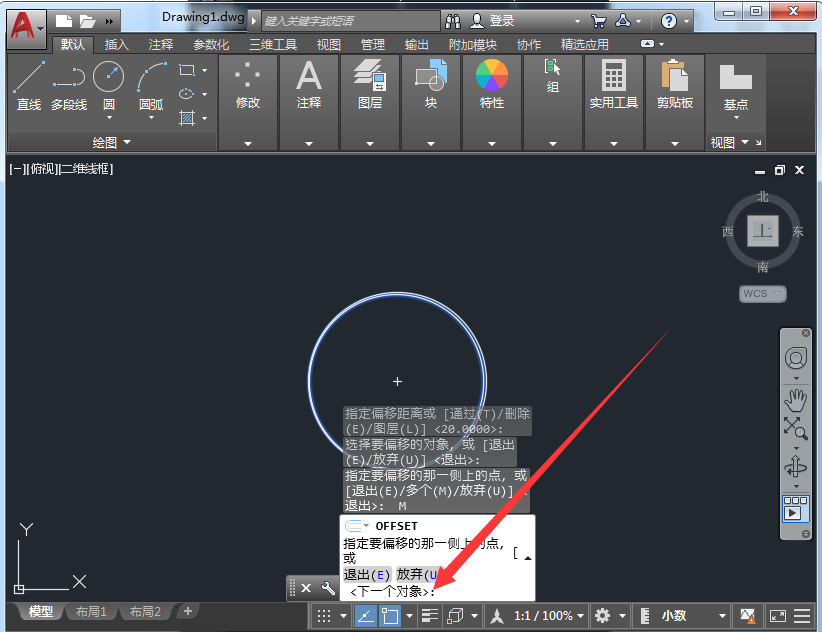This screenshot has width=822, height=632.
Task: Click the viewport label [俯视]
Action: 42,169
